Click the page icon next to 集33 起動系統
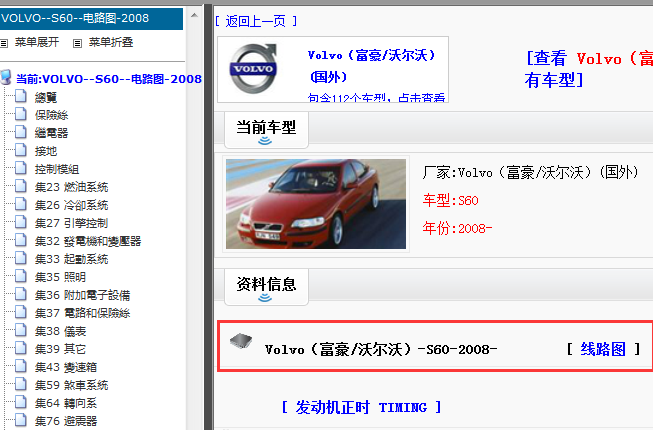 (21, 258)
